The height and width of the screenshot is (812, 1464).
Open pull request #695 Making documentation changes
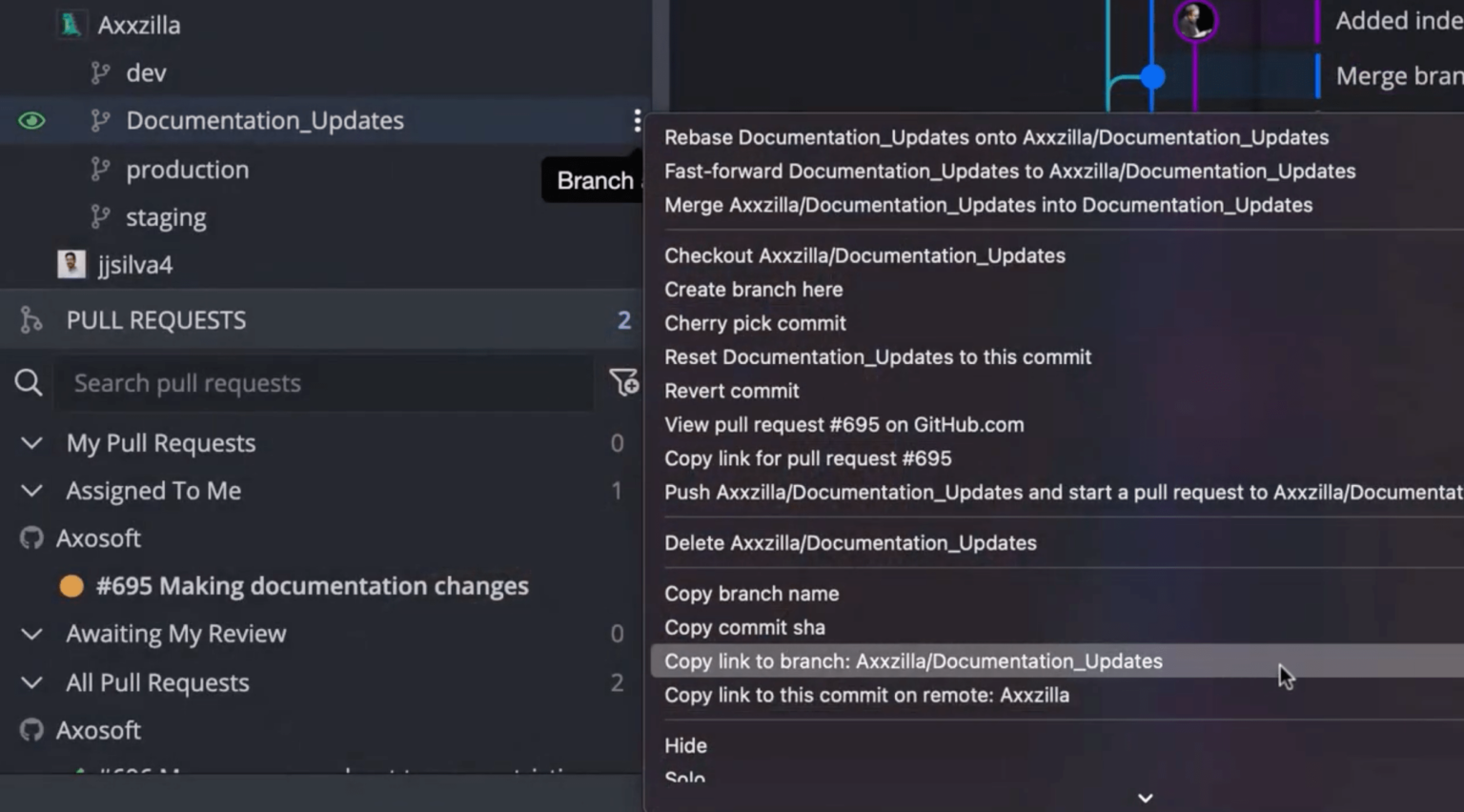(312, 586)
